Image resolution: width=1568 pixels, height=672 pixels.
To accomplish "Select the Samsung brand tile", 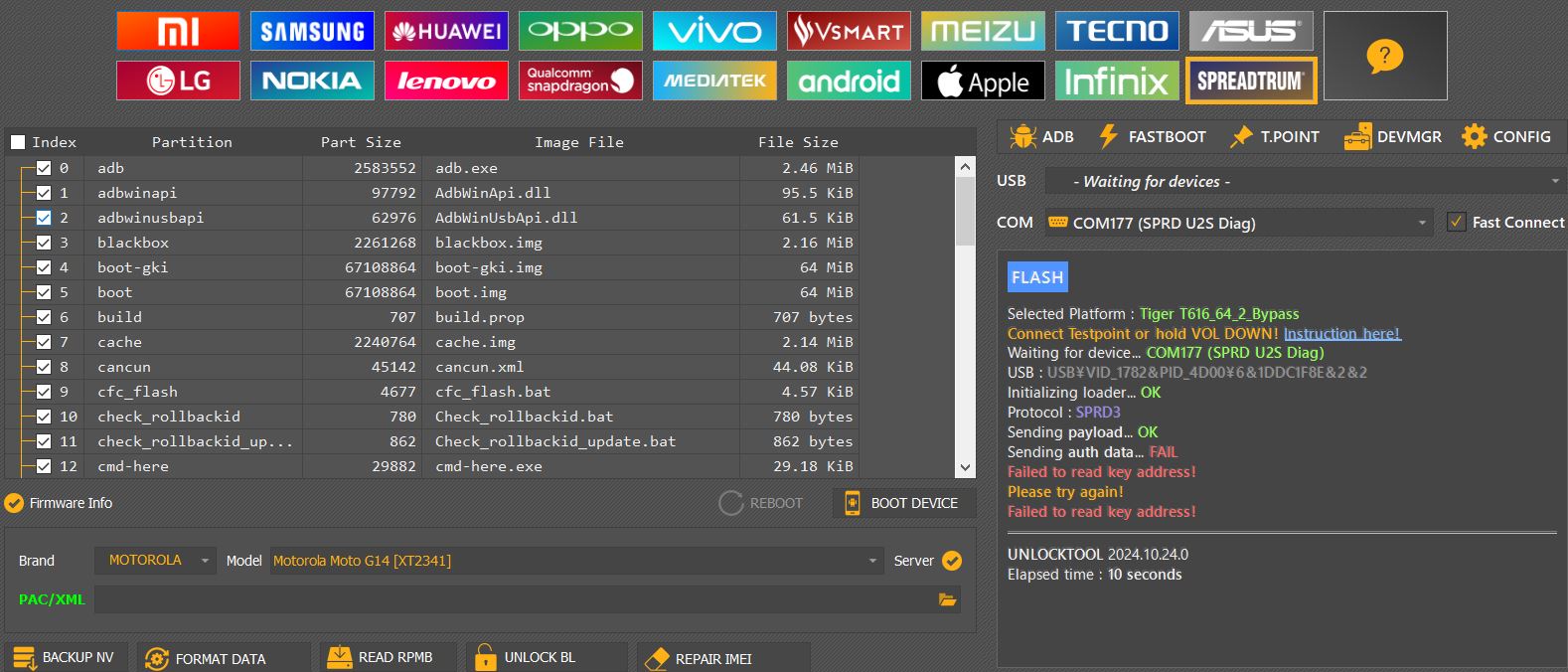I will (x=312, y=31).
